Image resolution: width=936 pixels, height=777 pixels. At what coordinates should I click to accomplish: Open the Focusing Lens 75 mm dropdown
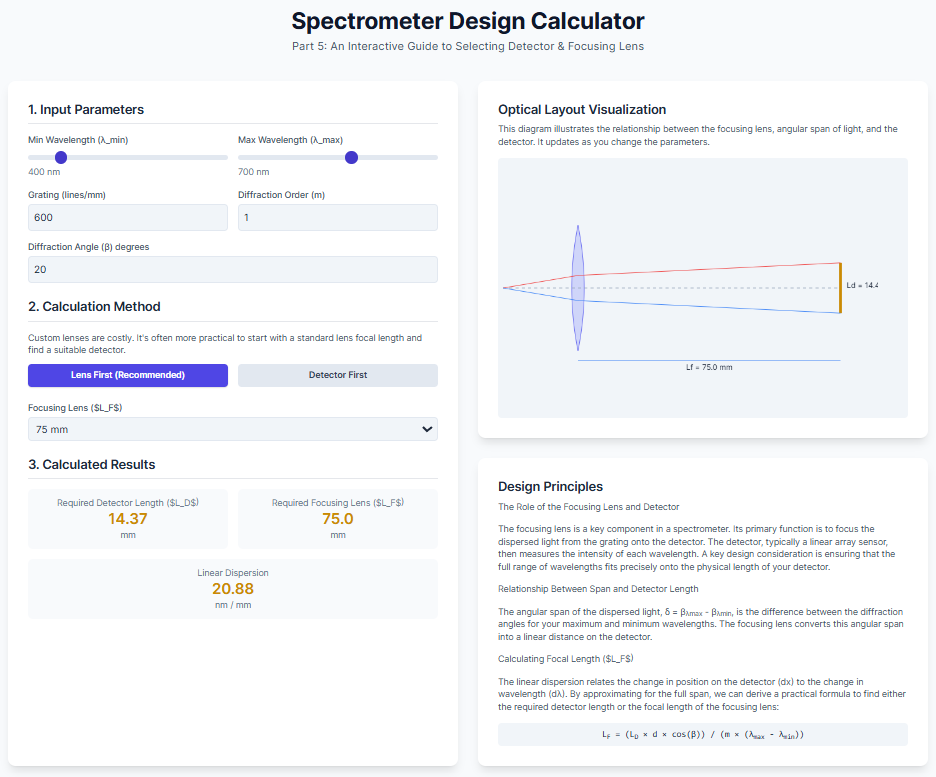[233, 429]
